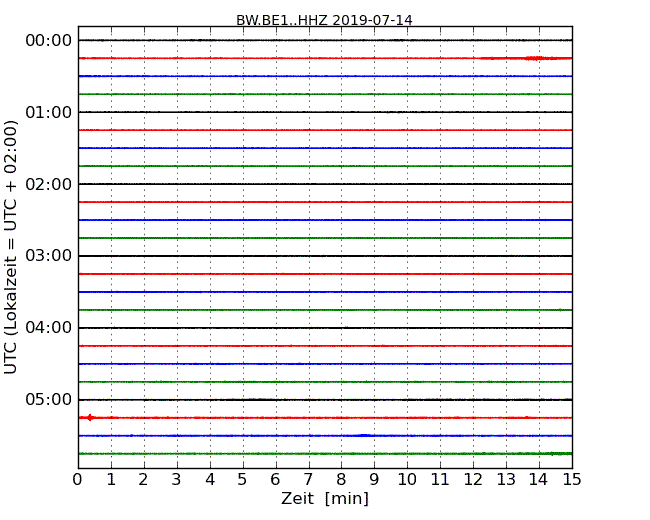Click x-axis tick label 10
The width and height of the screenshot is (650, 520).
click(x=407, y=480)
